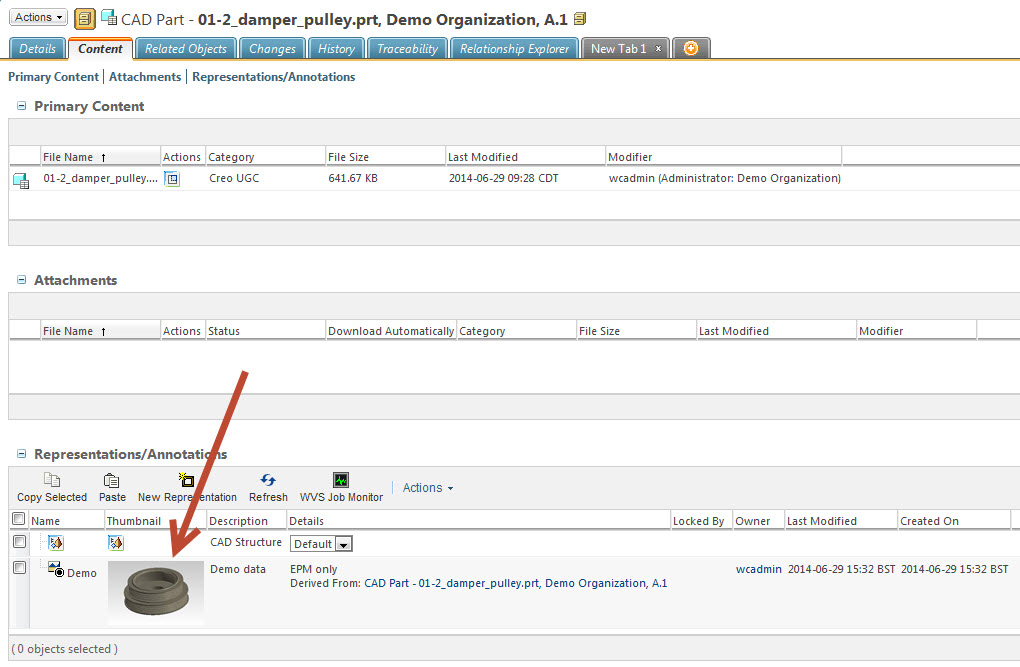This screenshot has height=667, width=1020.
Task: Click the Refresh toolbar icon
Action: [268, 480]
